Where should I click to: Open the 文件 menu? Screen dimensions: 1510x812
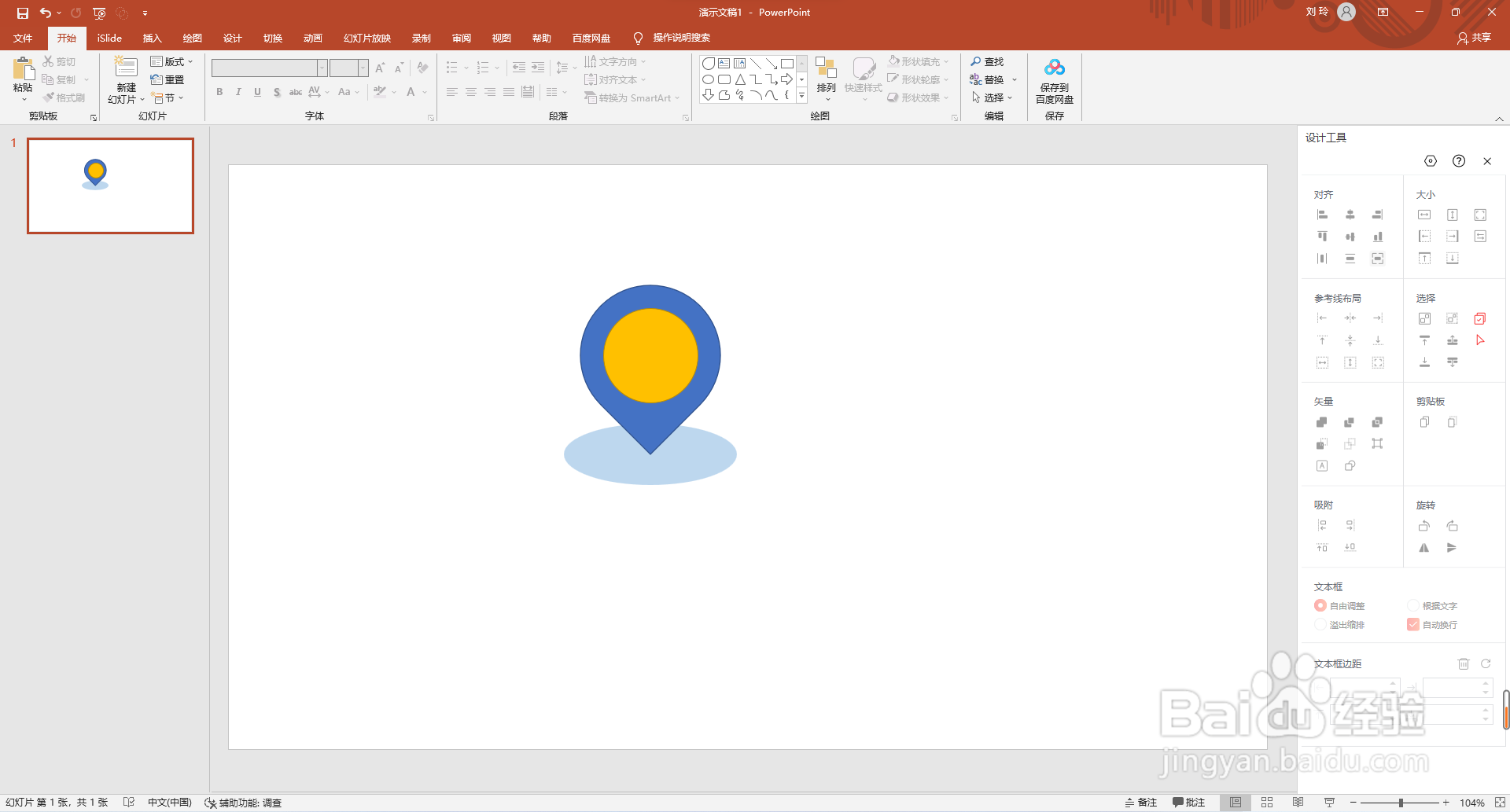[x=23, y=38]
